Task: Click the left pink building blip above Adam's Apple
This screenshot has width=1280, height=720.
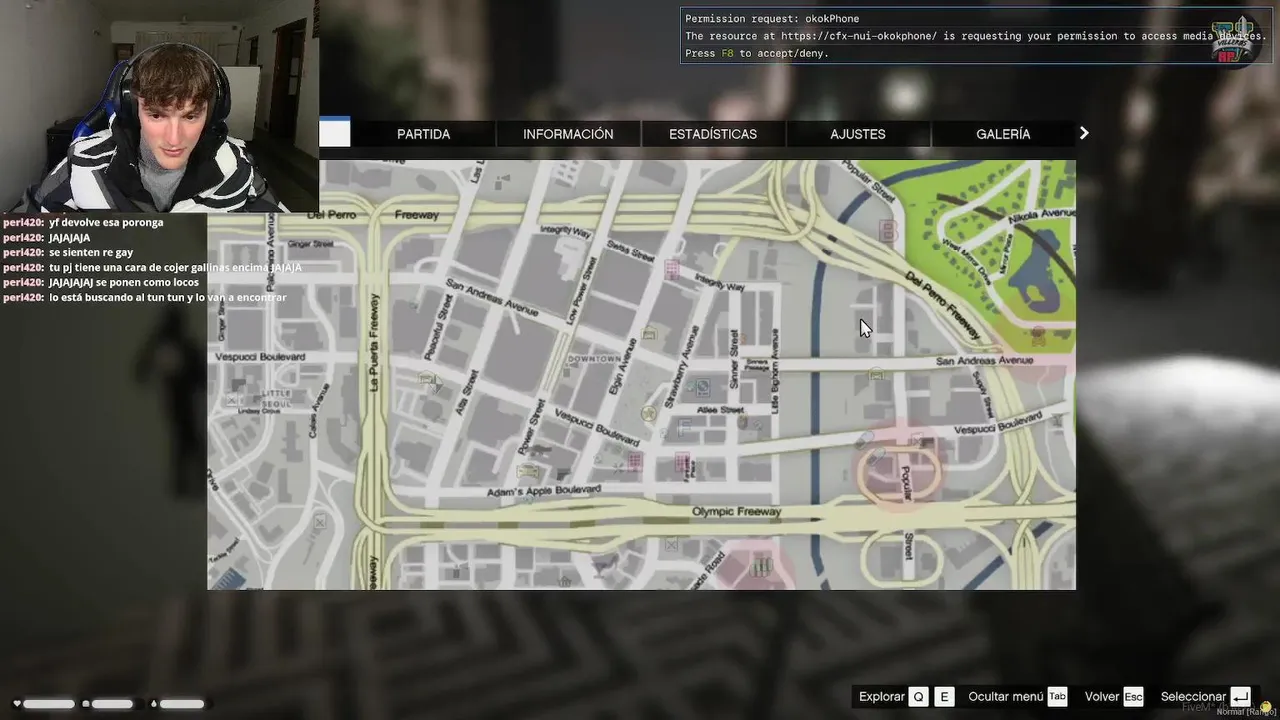Action: (x=634, y=461)
